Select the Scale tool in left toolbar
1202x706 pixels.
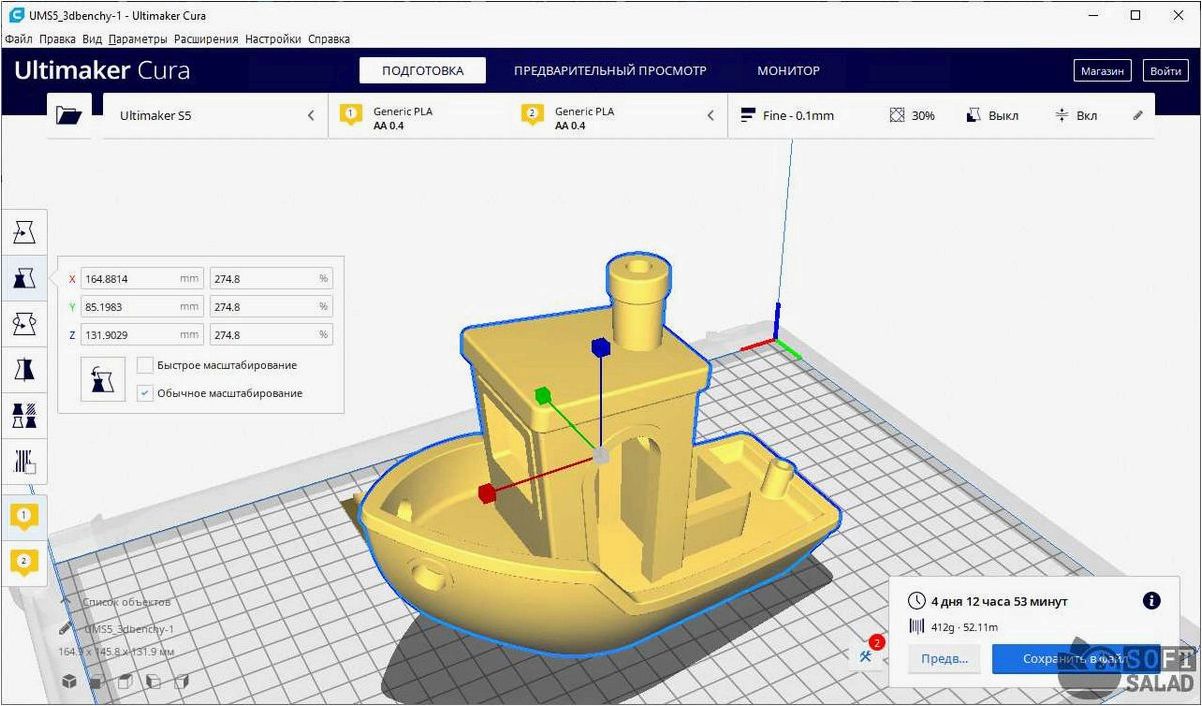tap(24, 278)
